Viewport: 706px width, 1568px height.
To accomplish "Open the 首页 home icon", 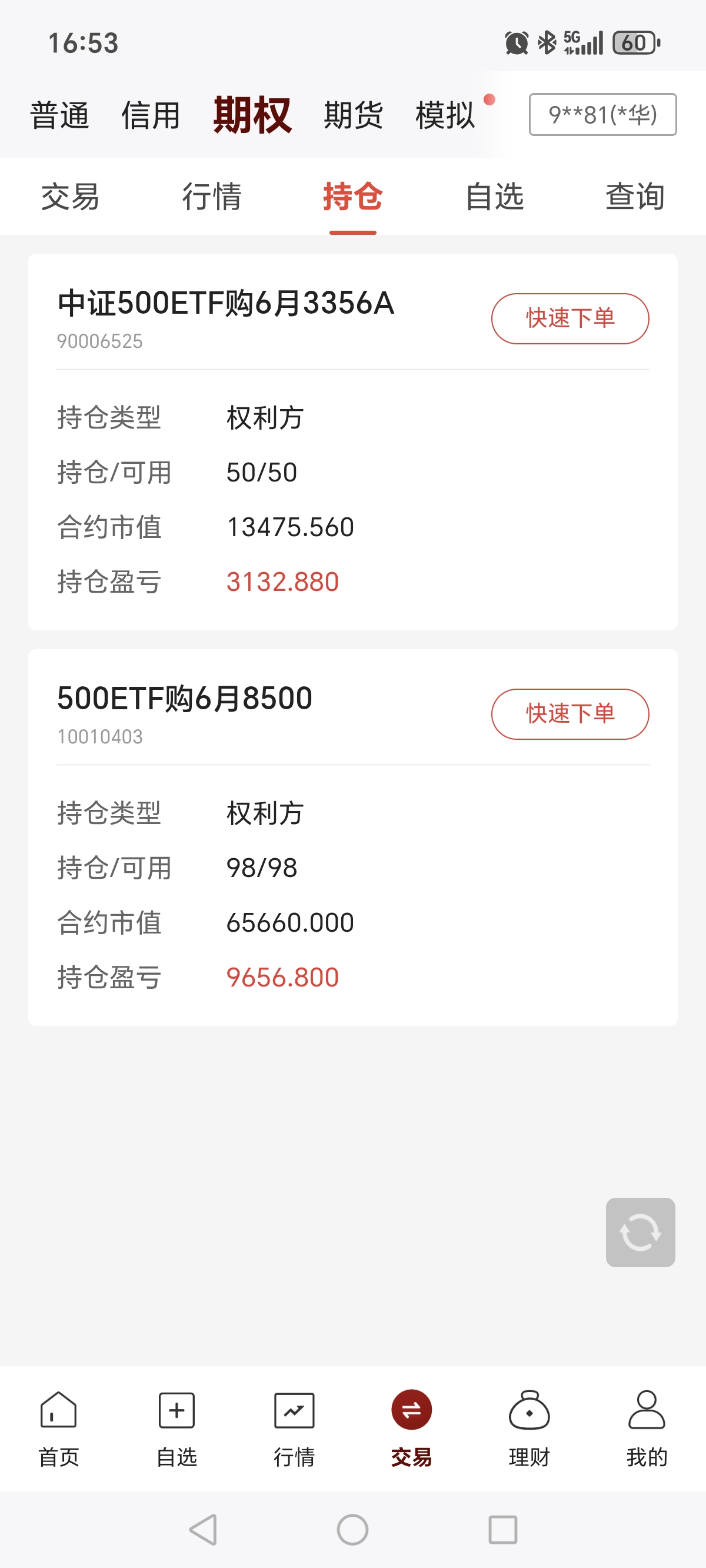I will [58, 1410].
